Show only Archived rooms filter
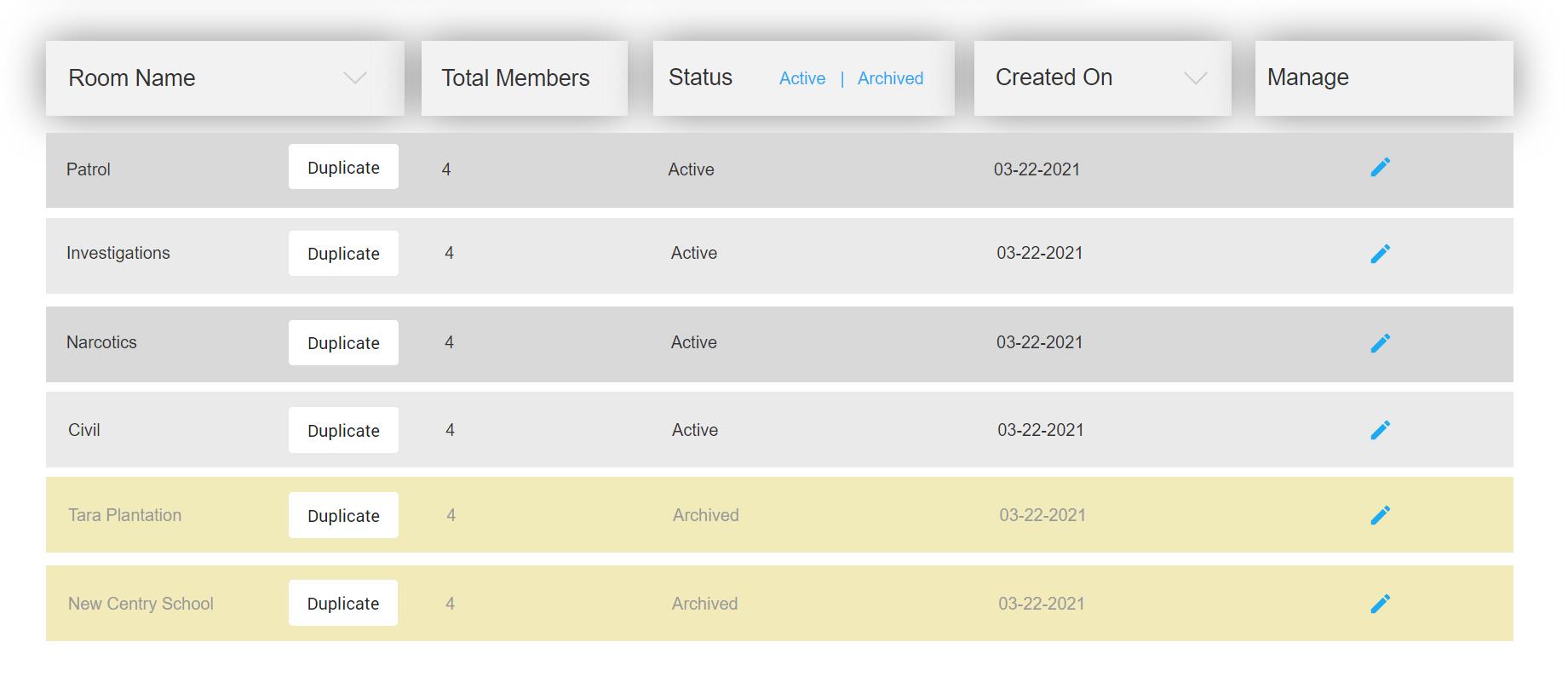 890,78
